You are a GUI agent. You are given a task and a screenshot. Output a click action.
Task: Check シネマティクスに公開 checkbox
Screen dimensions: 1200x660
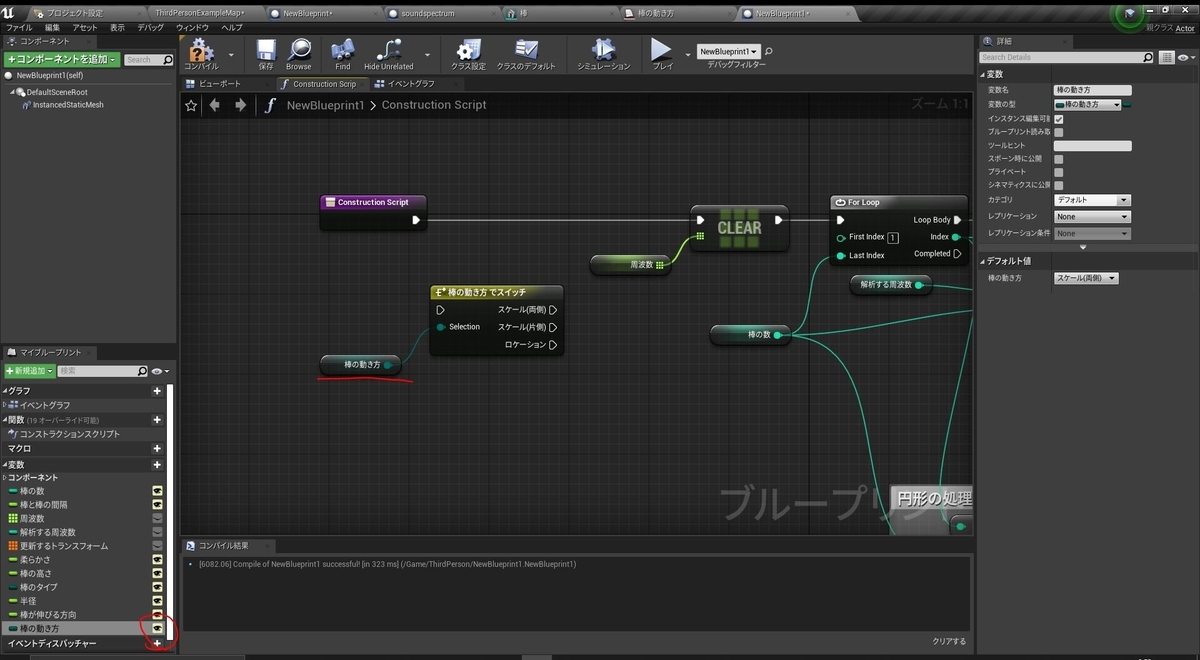1058,185
